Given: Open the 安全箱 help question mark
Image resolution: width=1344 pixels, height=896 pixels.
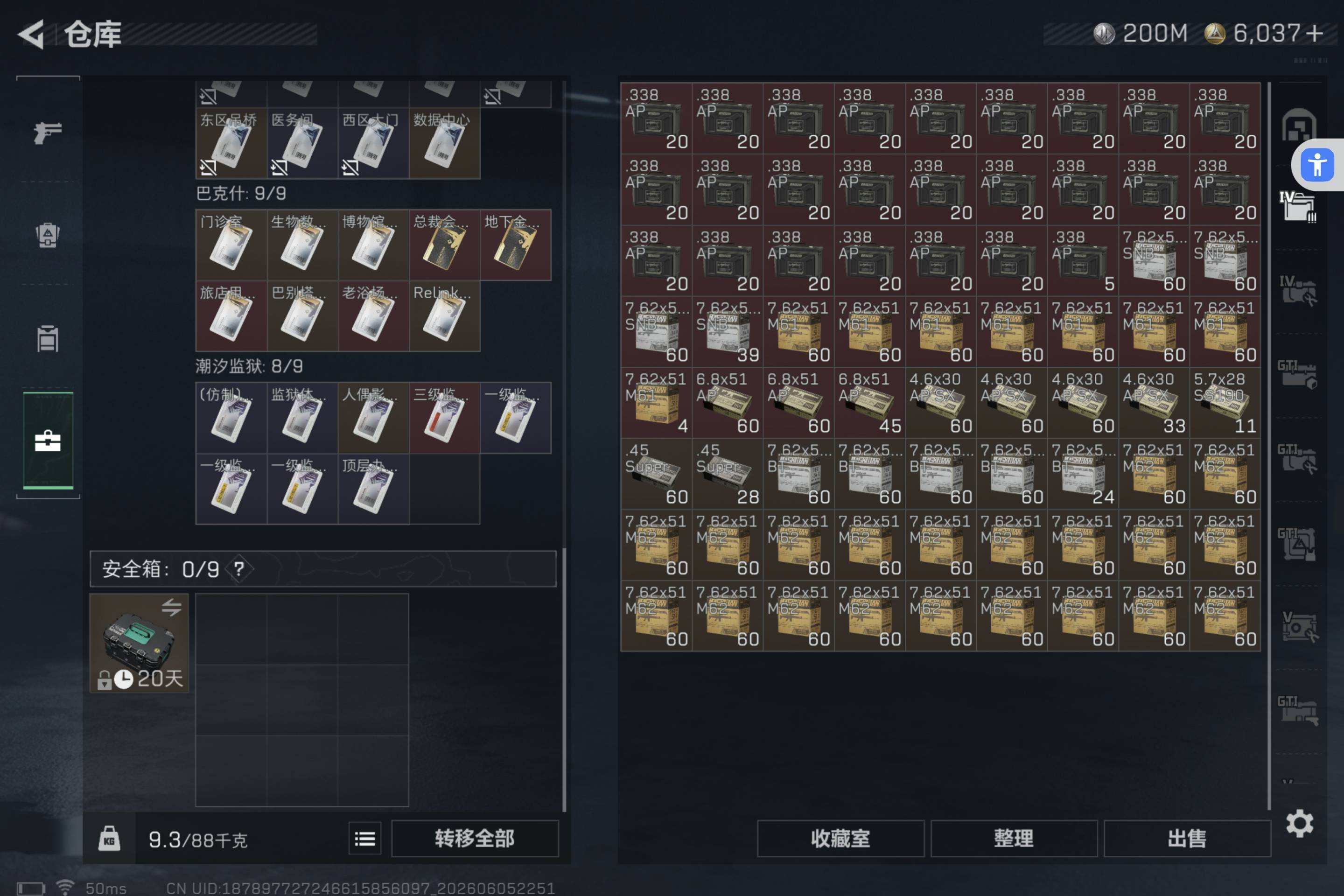Looking at the screenshot, I should [239, 568].
